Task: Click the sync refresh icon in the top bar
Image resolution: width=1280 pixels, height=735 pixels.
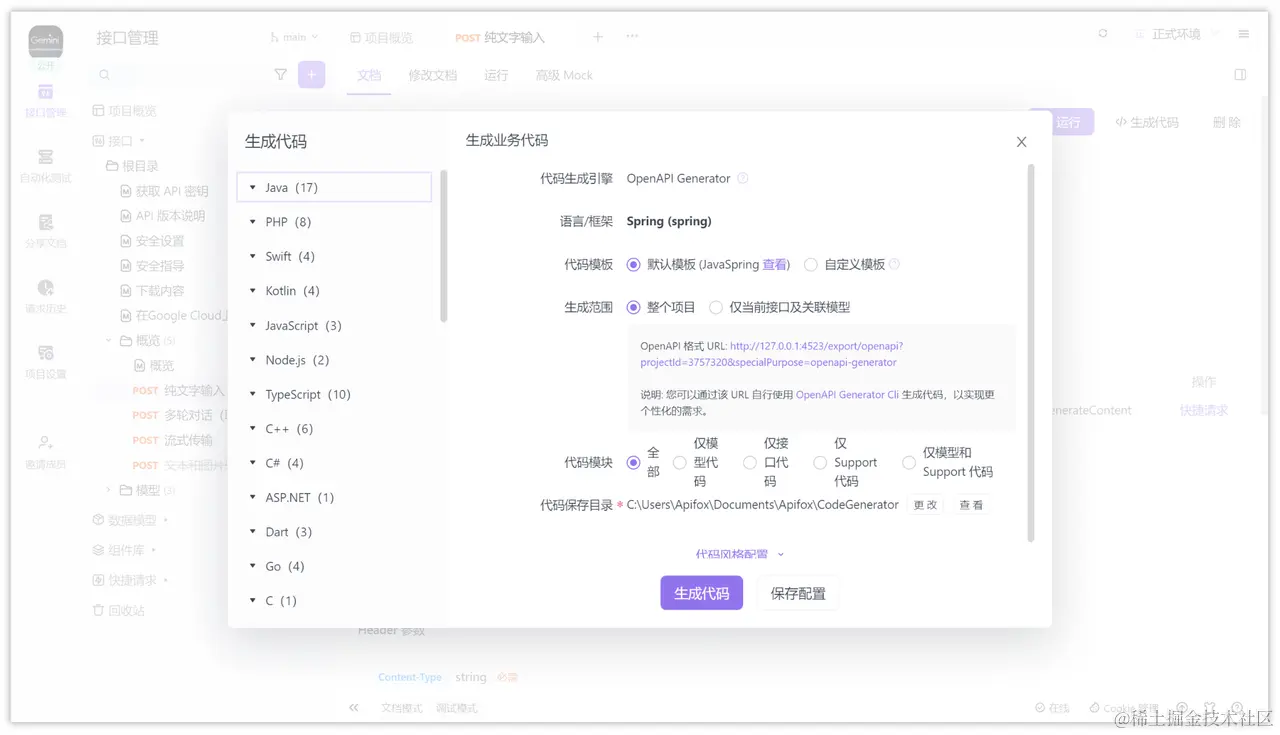Action: (x=1103, y=33)
